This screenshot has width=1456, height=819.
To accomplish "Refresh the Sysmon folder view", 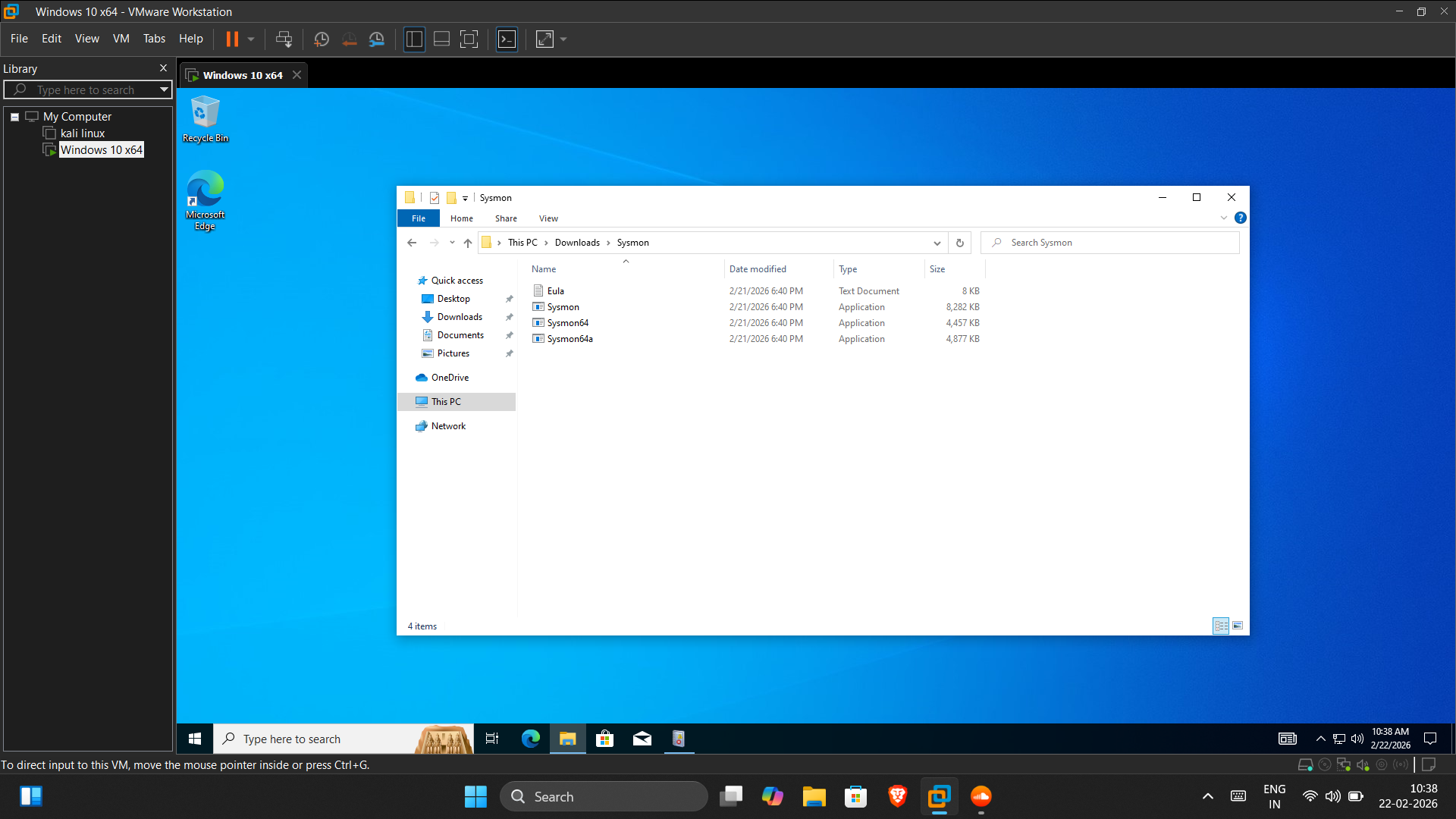I will 960,243.
